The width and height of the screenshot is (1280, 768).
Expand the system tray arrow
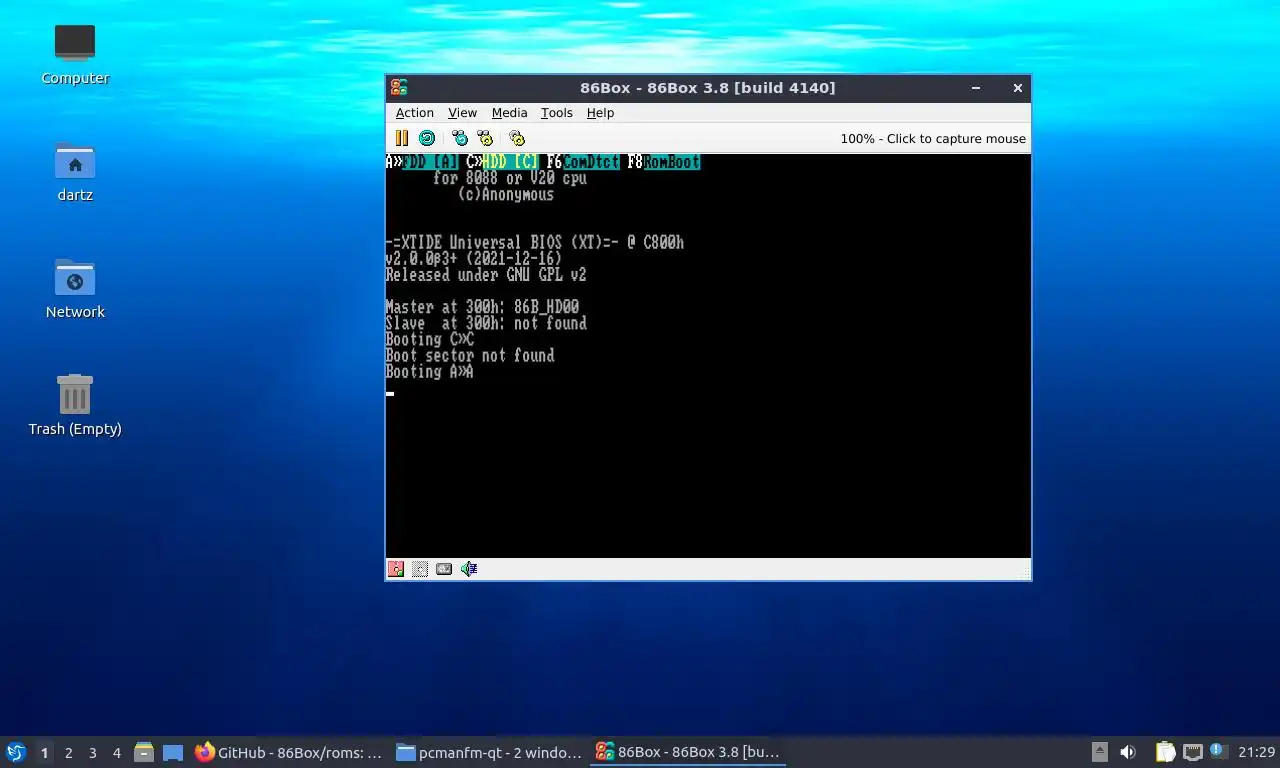point(1099,752)
